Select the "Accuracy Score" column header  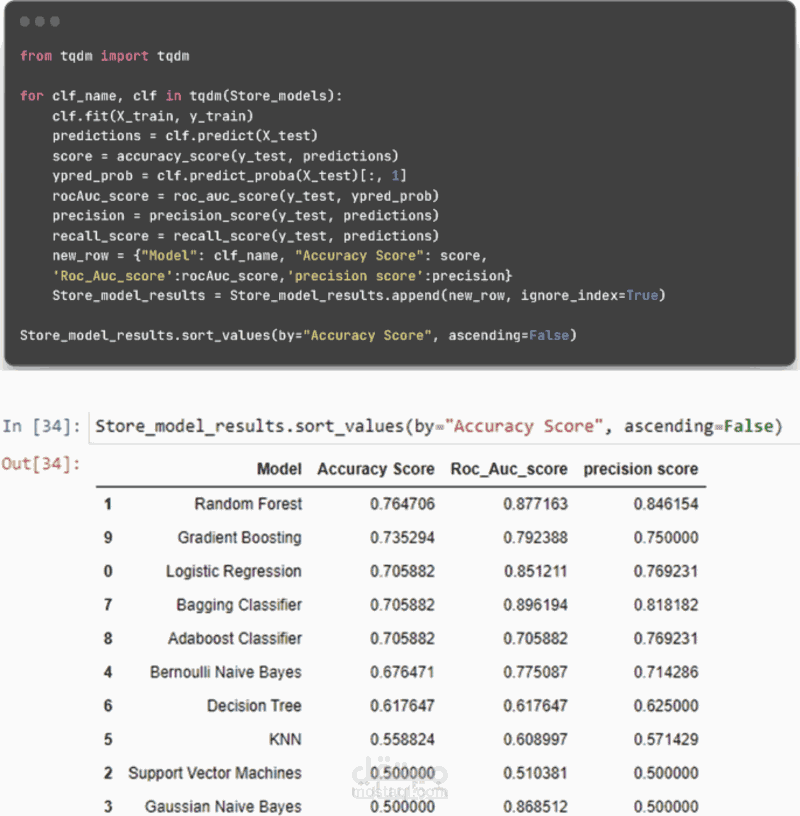click(376, 468)
